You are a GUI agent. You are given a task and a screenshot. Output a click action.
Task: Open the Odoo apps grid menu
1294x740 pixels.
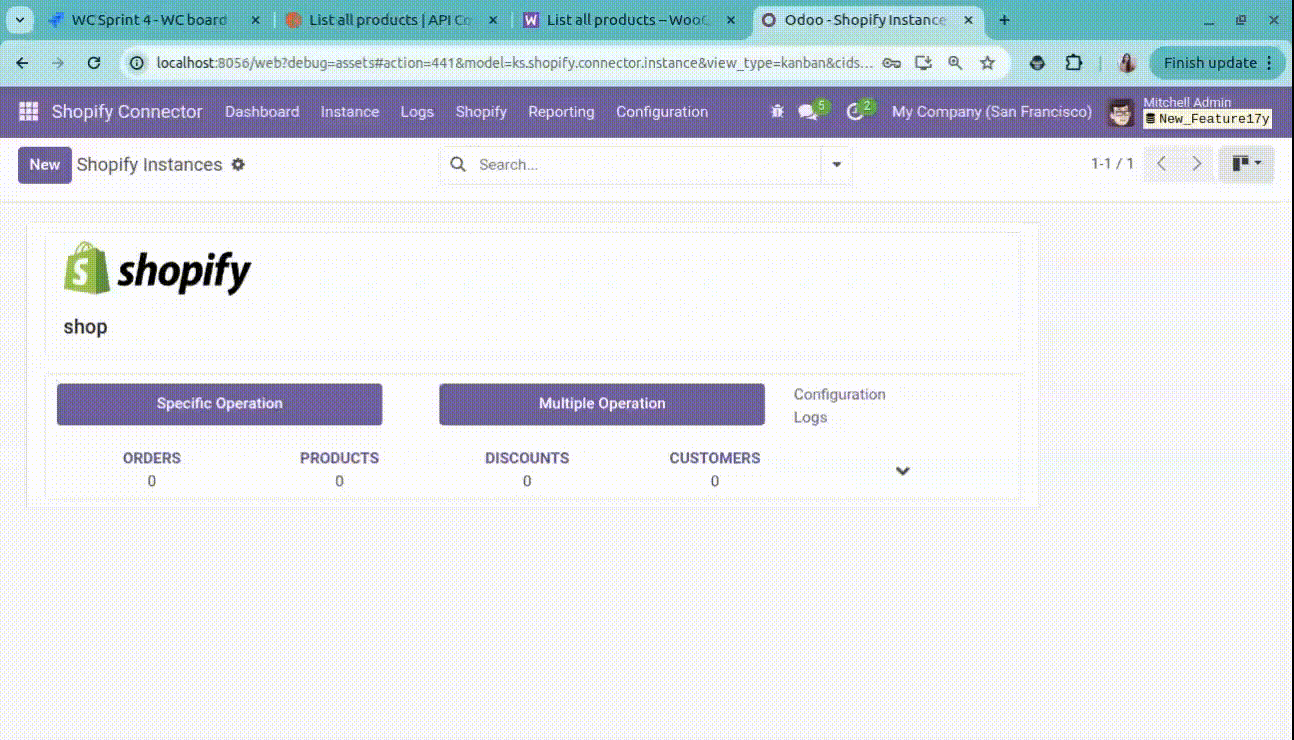tap(28, 112)
